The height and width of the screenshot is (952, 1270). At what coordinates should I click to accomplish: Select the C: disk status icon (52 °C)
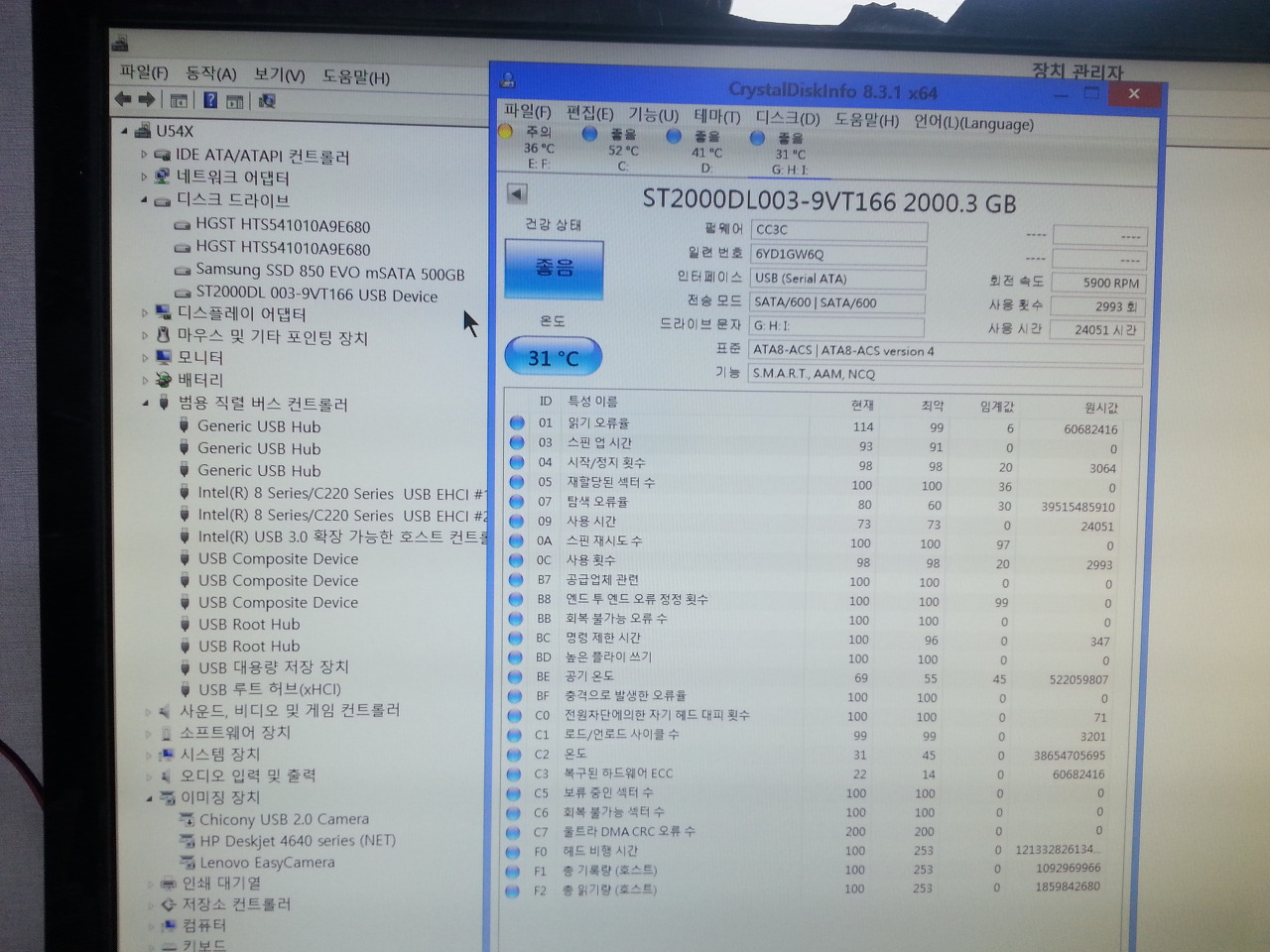589,133
